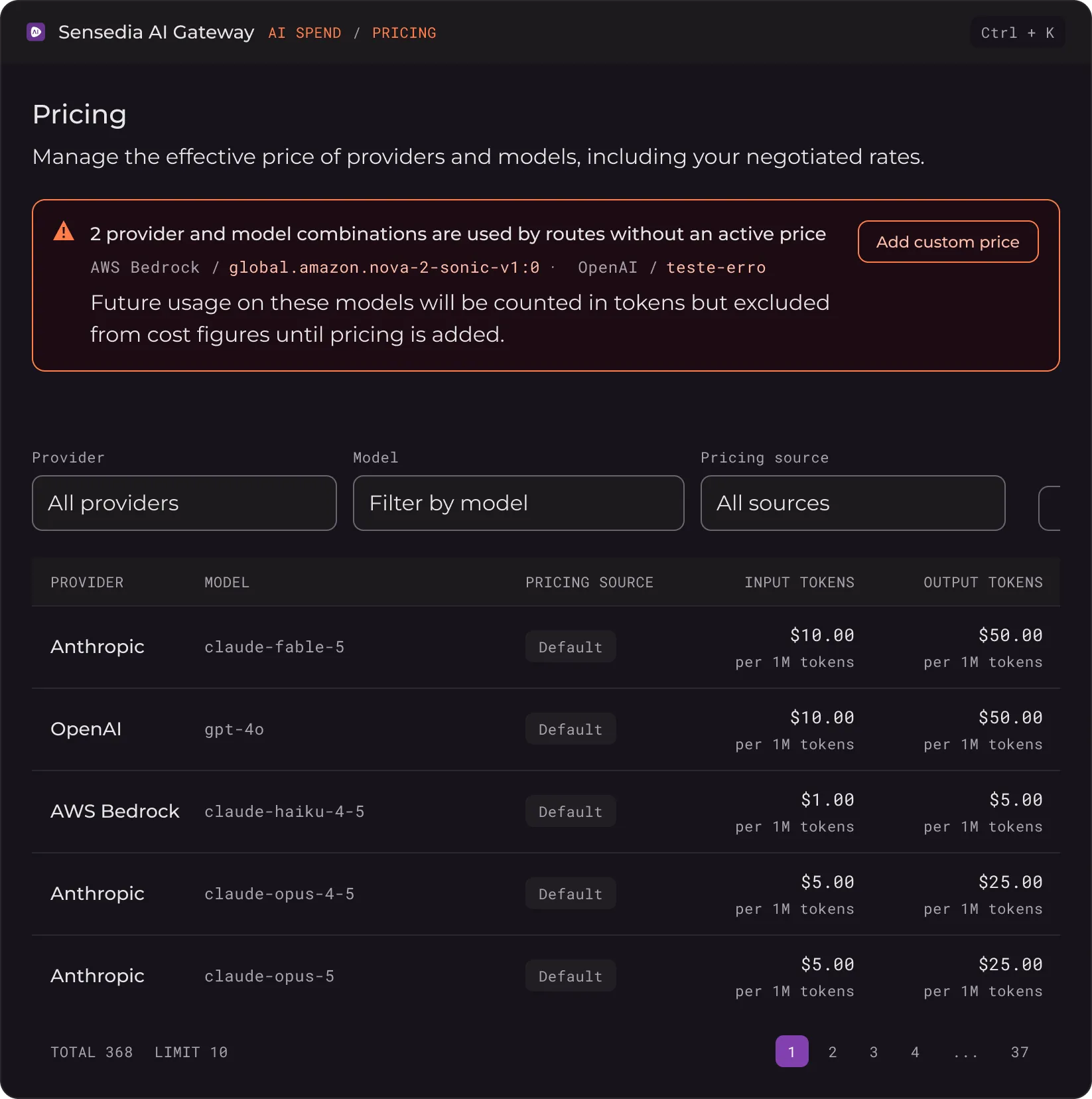Click the INPUT TOKENS column header
The width and height of the screenshot is (1092, 1099).
[799, 582]
